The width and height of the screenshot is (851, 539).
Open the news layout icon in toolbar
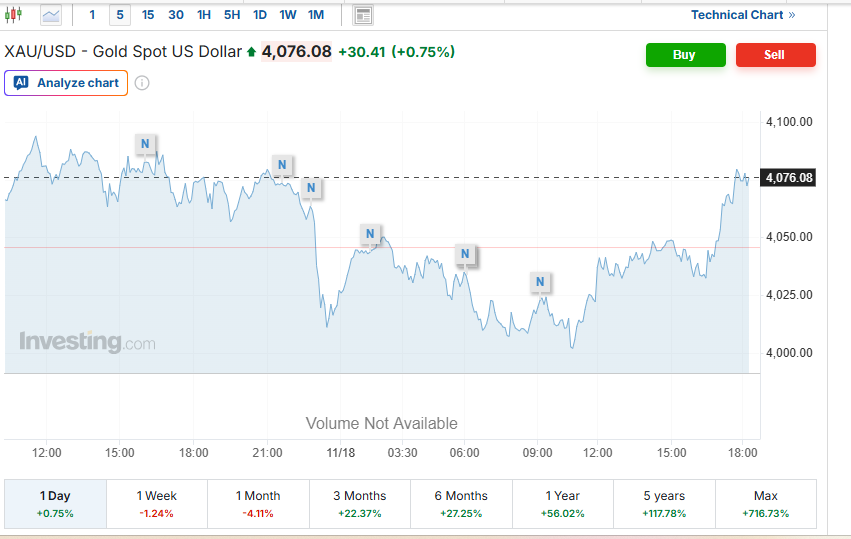tap(363, 15)
